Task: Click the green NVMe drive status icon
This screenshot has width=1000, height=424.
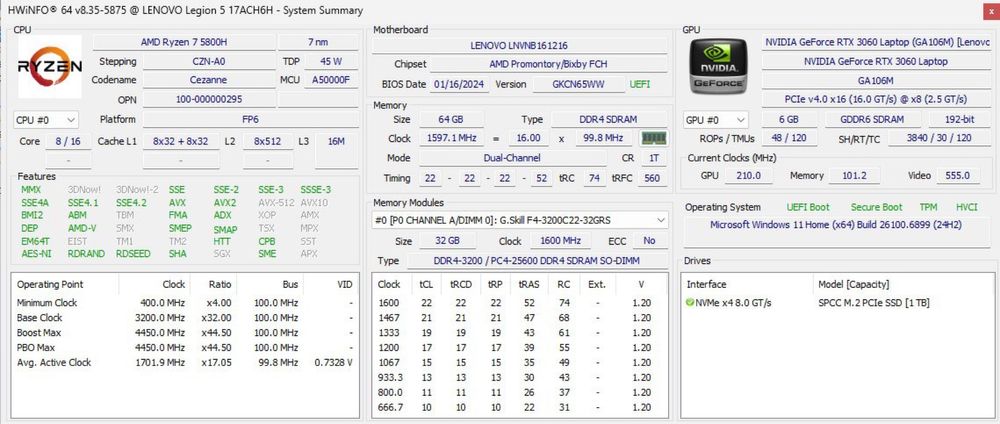Action: click(690, 303)
